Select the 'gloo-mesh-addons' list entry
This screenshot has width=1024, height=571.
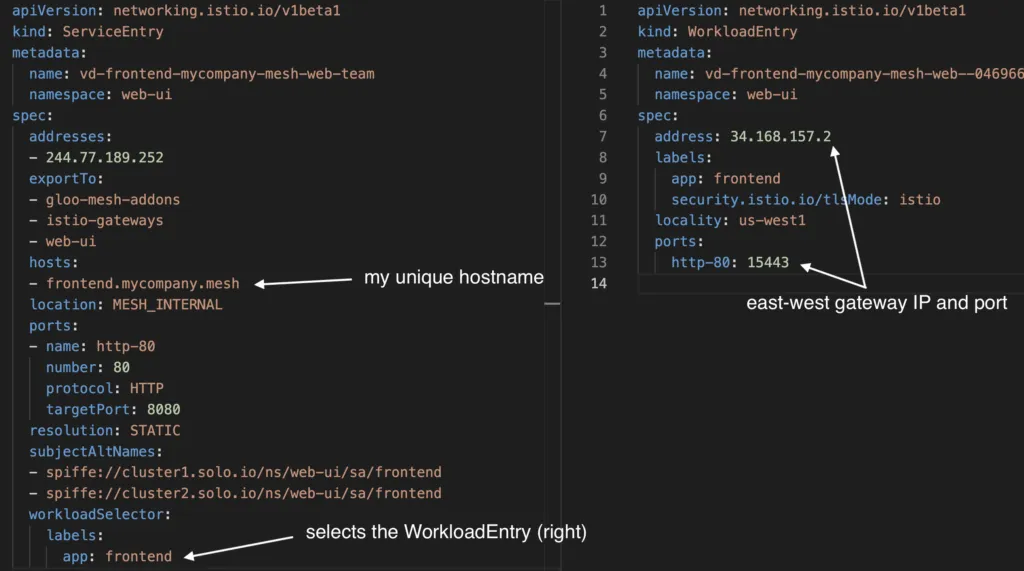(112, 199)
